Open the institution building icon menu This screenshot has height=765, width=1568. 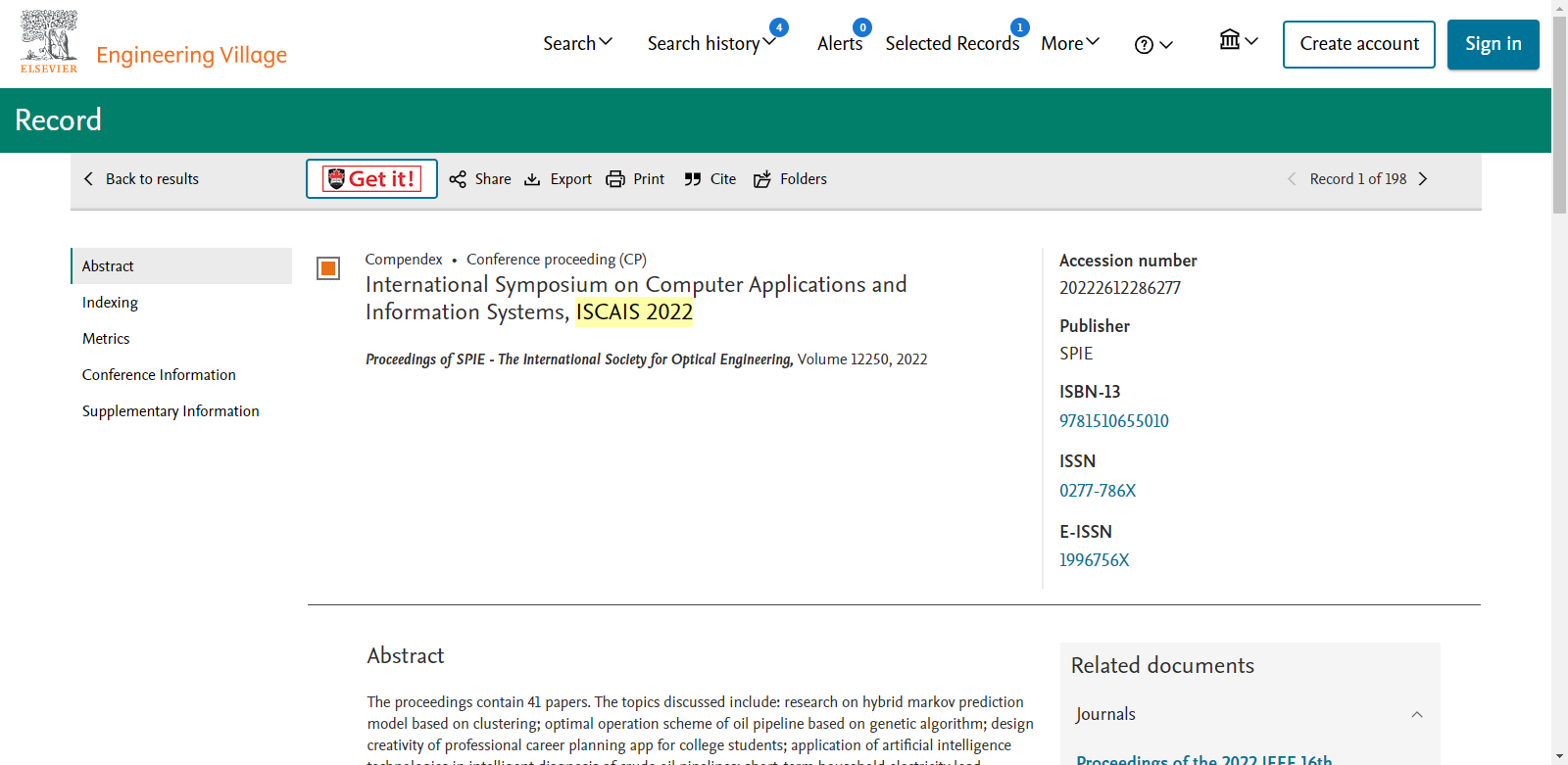(x=1238, y=40)
